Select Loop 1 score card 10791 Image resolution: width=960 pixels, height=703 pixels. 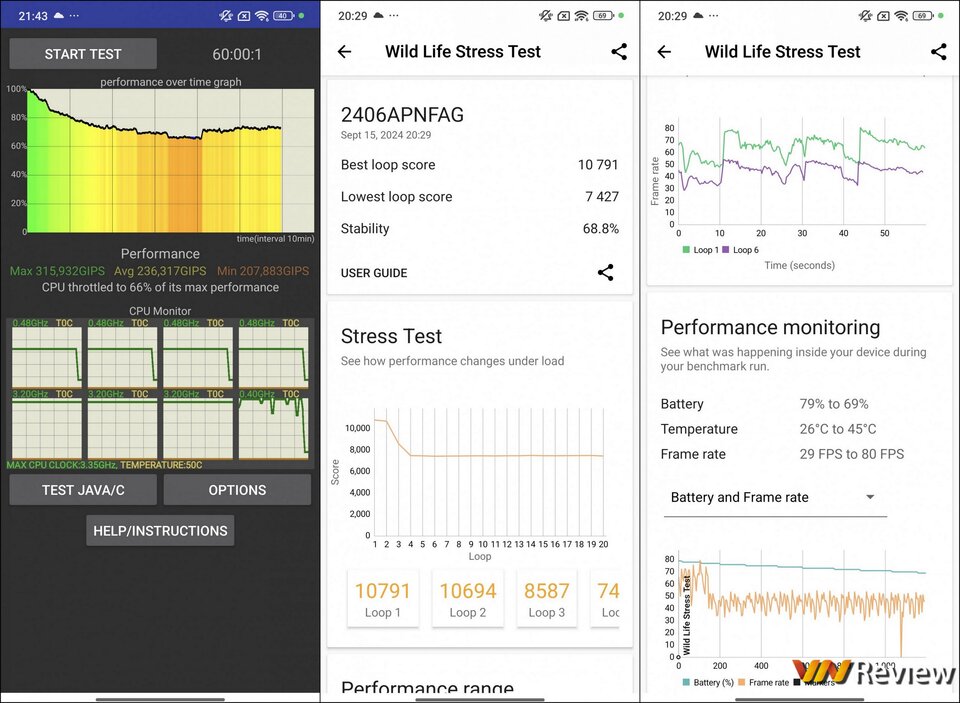[x=383, y=598]
